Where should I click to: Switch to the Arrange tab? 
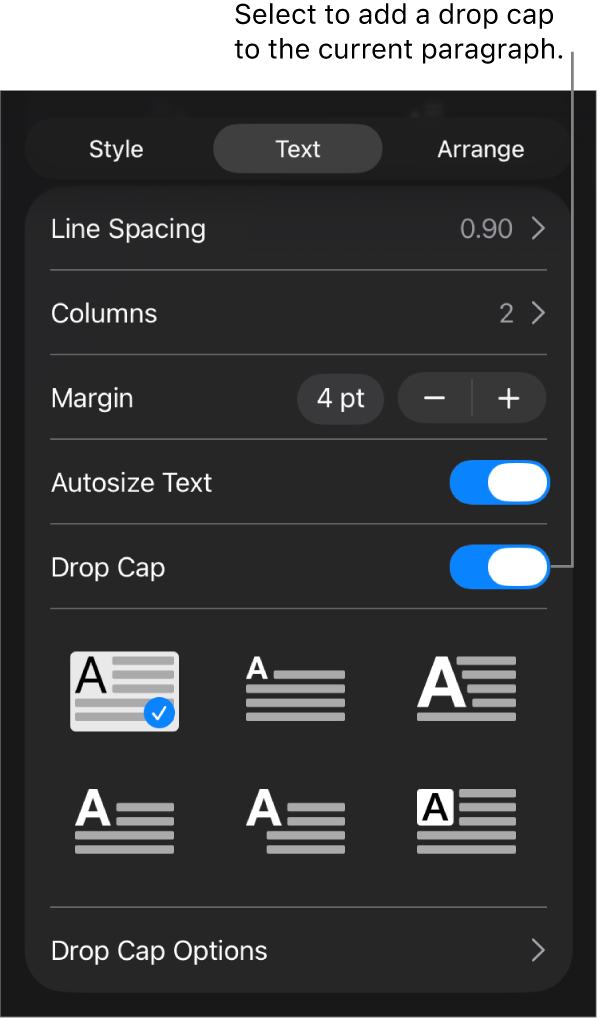click(480, 148)
